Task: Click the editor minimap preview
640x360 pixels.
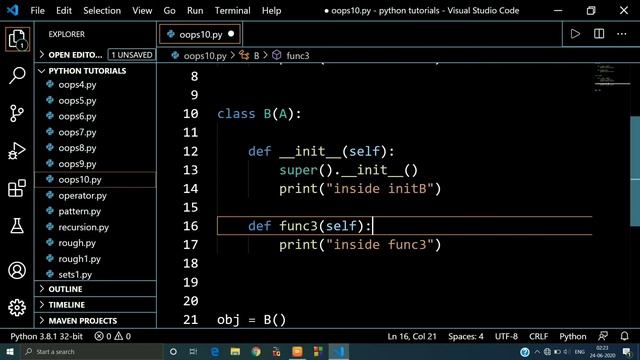Action: click(x=611, y=77)
